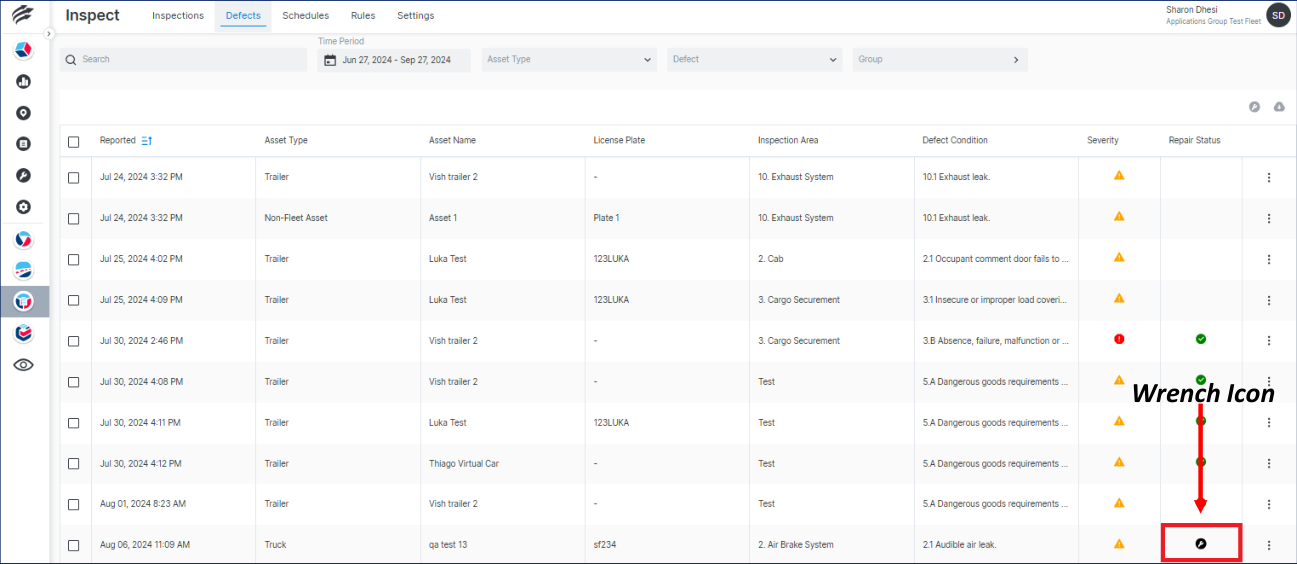Check the box for Asset 1 row
Screen dimensions: 1297x564
[74, 218]
